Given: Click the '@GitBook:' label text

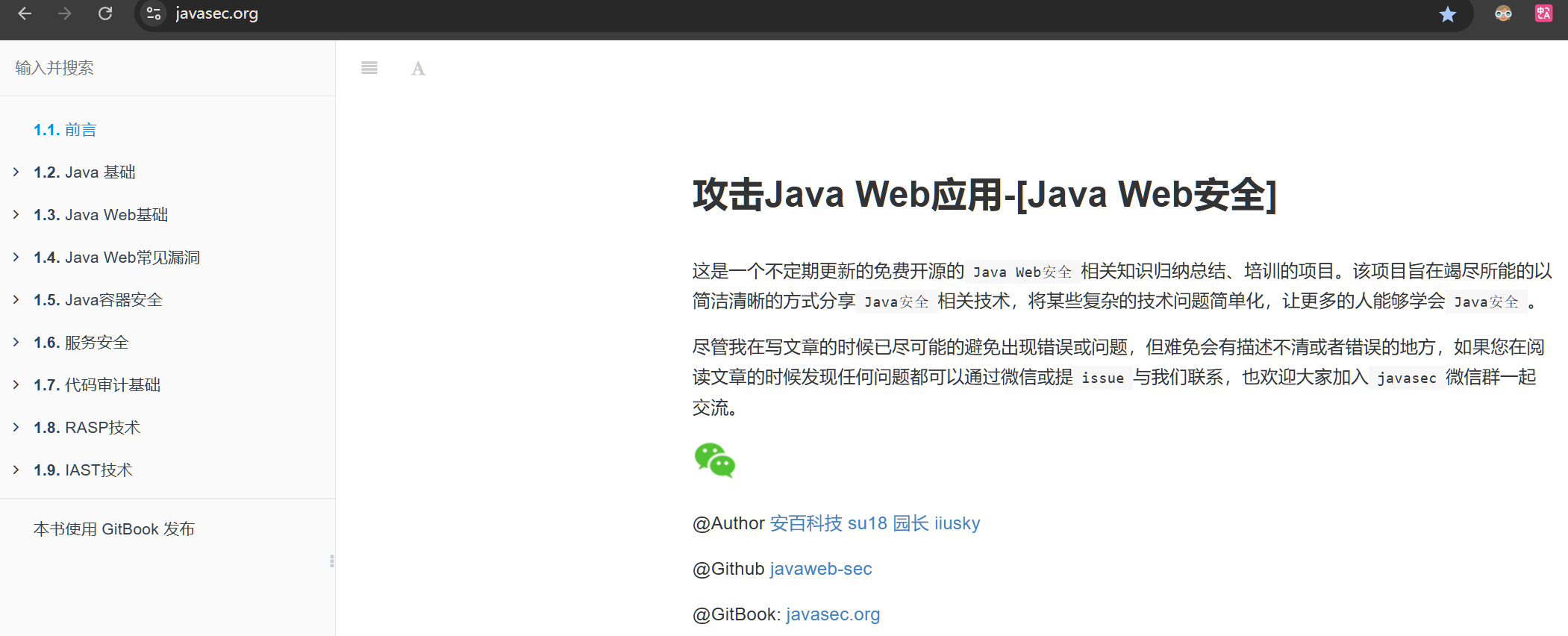Looking at the screenshot, I should pyautogui.click(x=737, y=614).
